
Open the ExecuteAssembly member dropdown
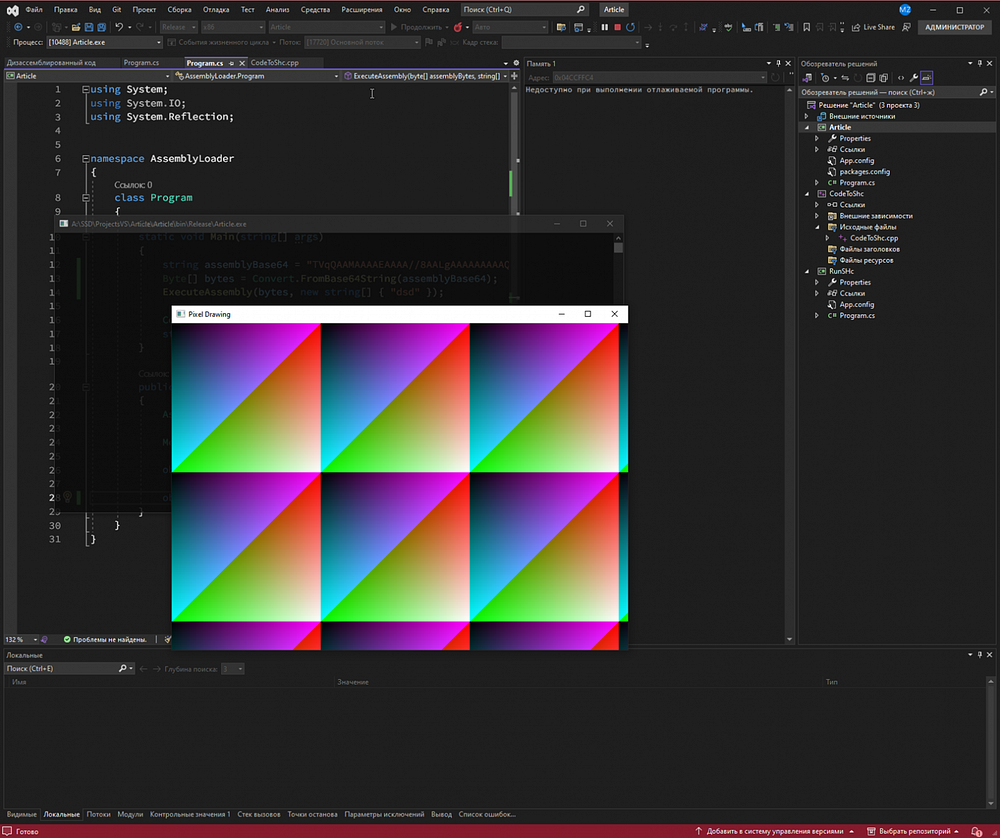[x=425, y=76]
